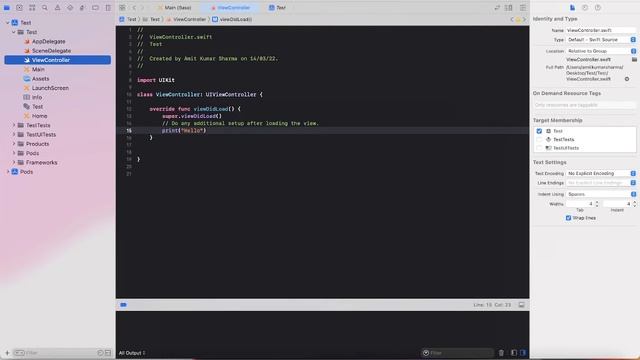Reveal full path in Finder arrow

click(627, 79)
